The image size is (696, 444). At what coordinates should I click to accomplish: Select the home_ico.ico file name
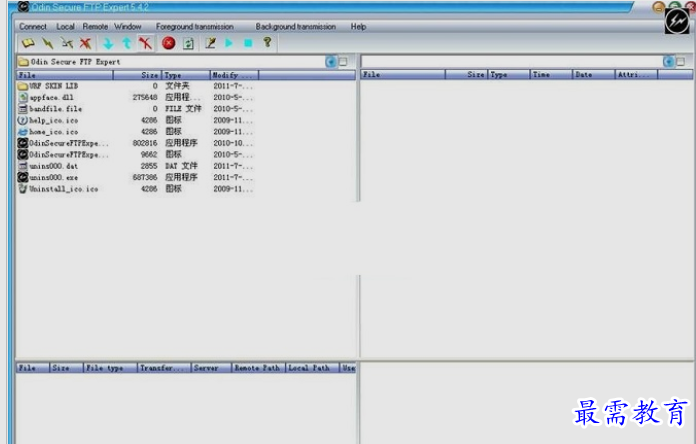coord(54,132)
